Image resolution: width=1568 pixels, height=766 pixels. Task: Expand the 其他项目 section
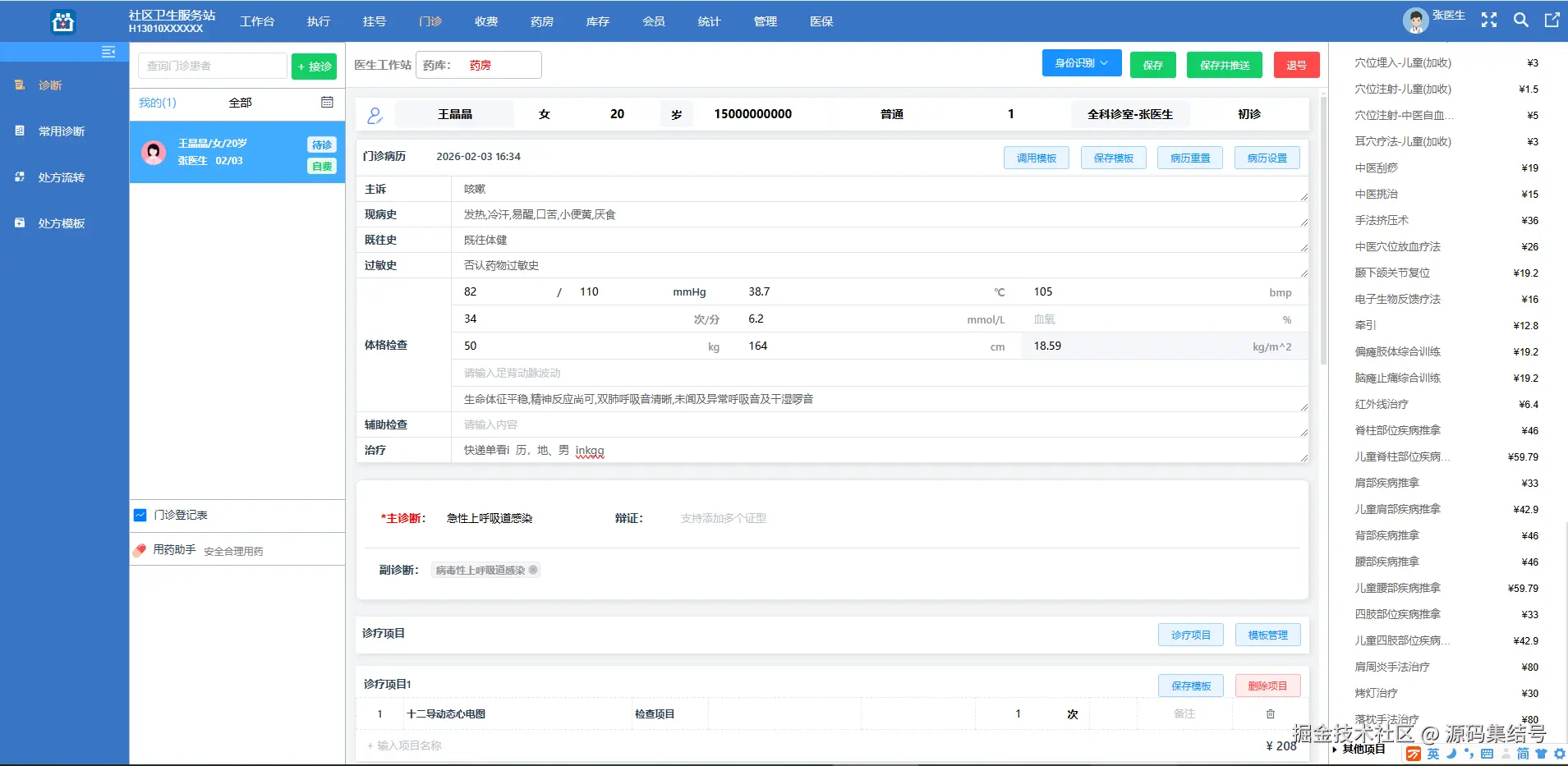click(1359, 749)
